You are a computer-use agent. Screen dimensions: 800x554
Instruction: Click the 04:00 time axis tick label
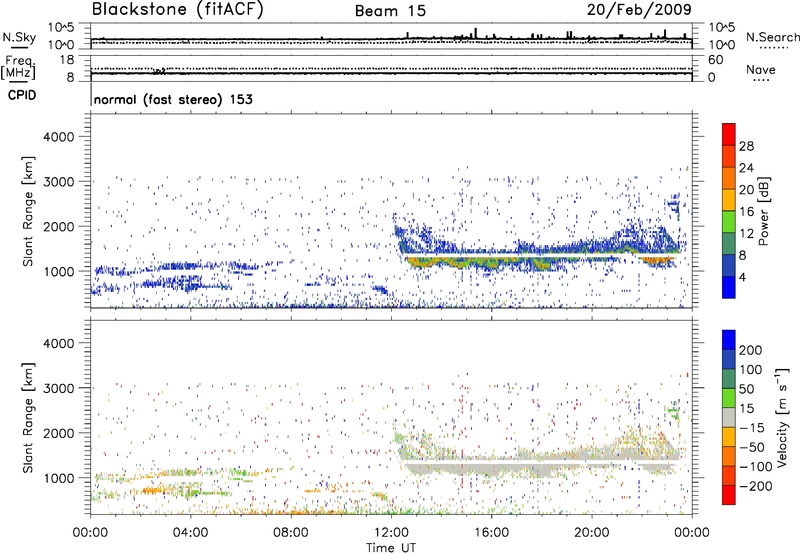pos(190,533)
